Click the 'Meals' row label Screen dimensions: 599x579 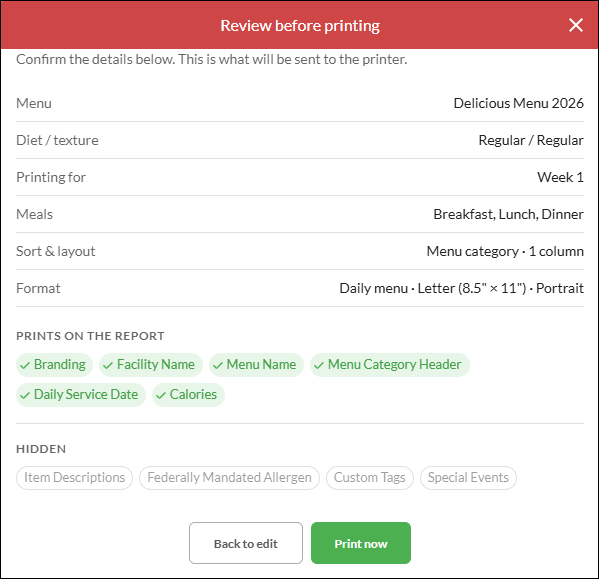tap(34, 214)
